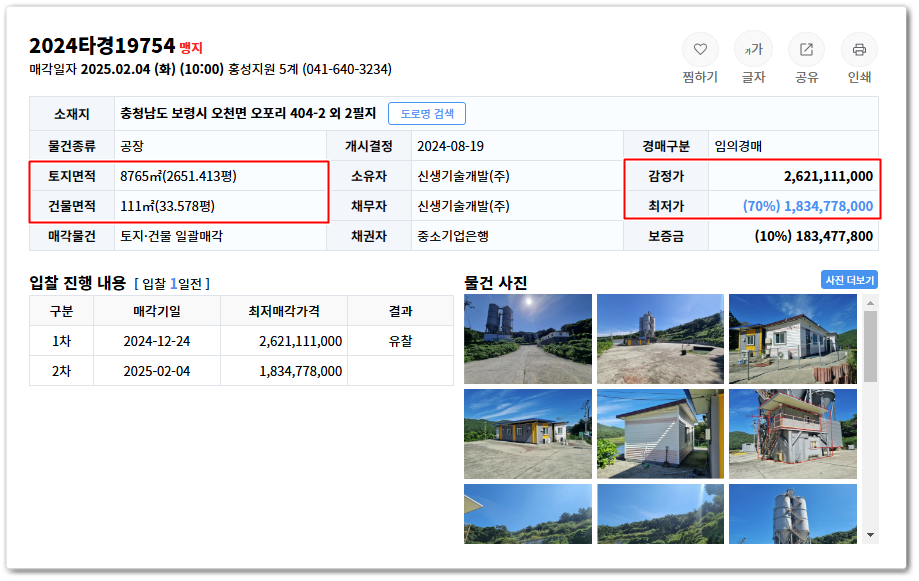
Task: Click the 유찰 result cell
Action: pos(400,341)
